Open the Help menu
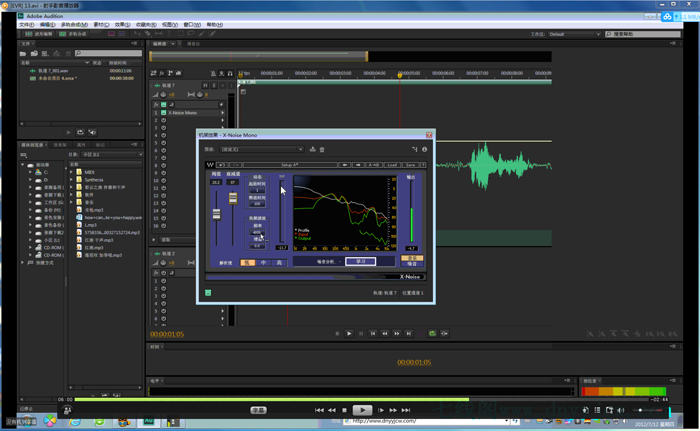Screen dimensions: 700x431 (215, 25)
